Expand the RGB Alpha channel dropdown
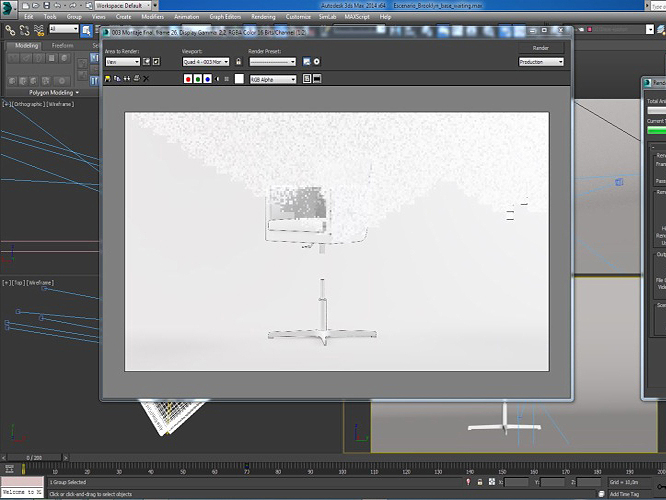 point(272,78)
